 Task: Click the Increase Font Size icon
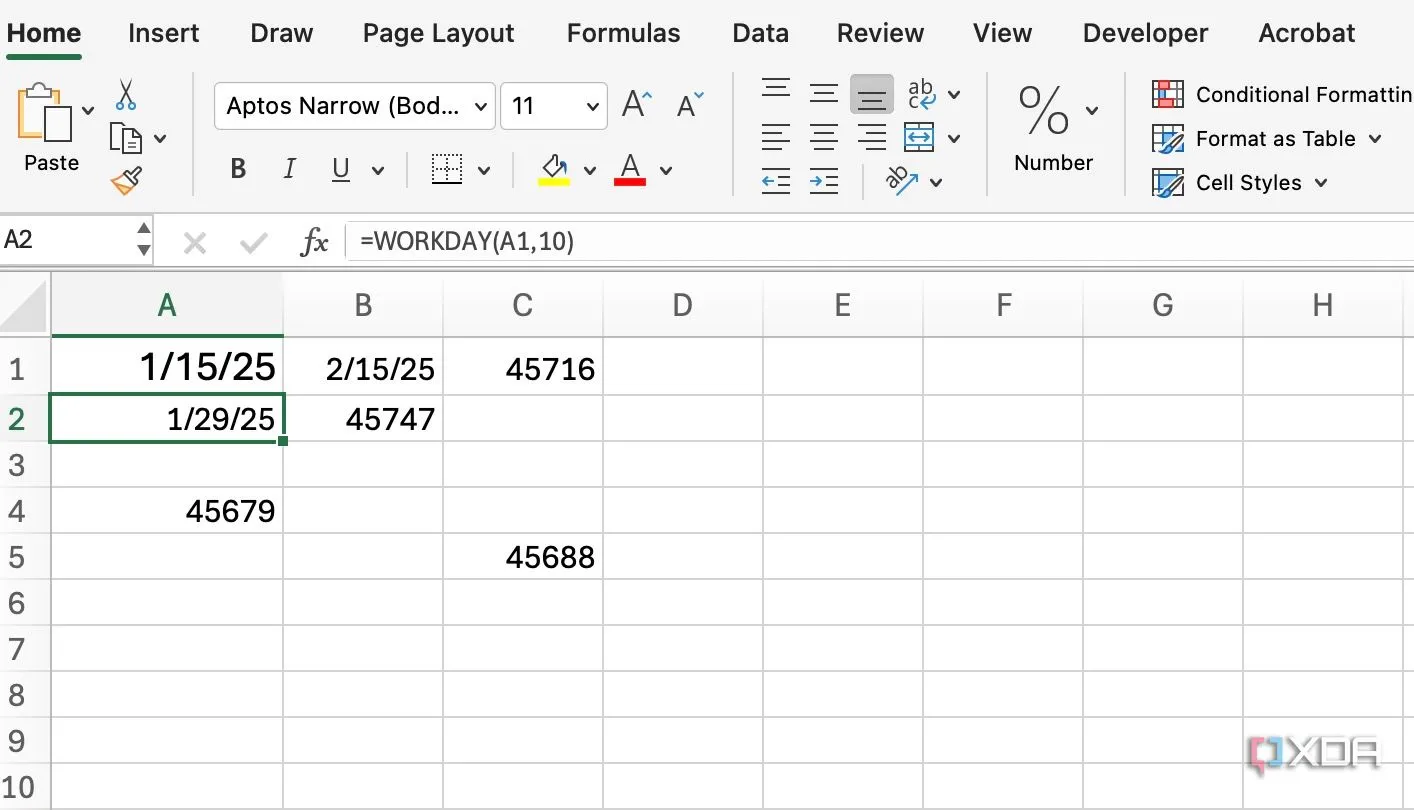pyautogui.click(x=636, y=105)
